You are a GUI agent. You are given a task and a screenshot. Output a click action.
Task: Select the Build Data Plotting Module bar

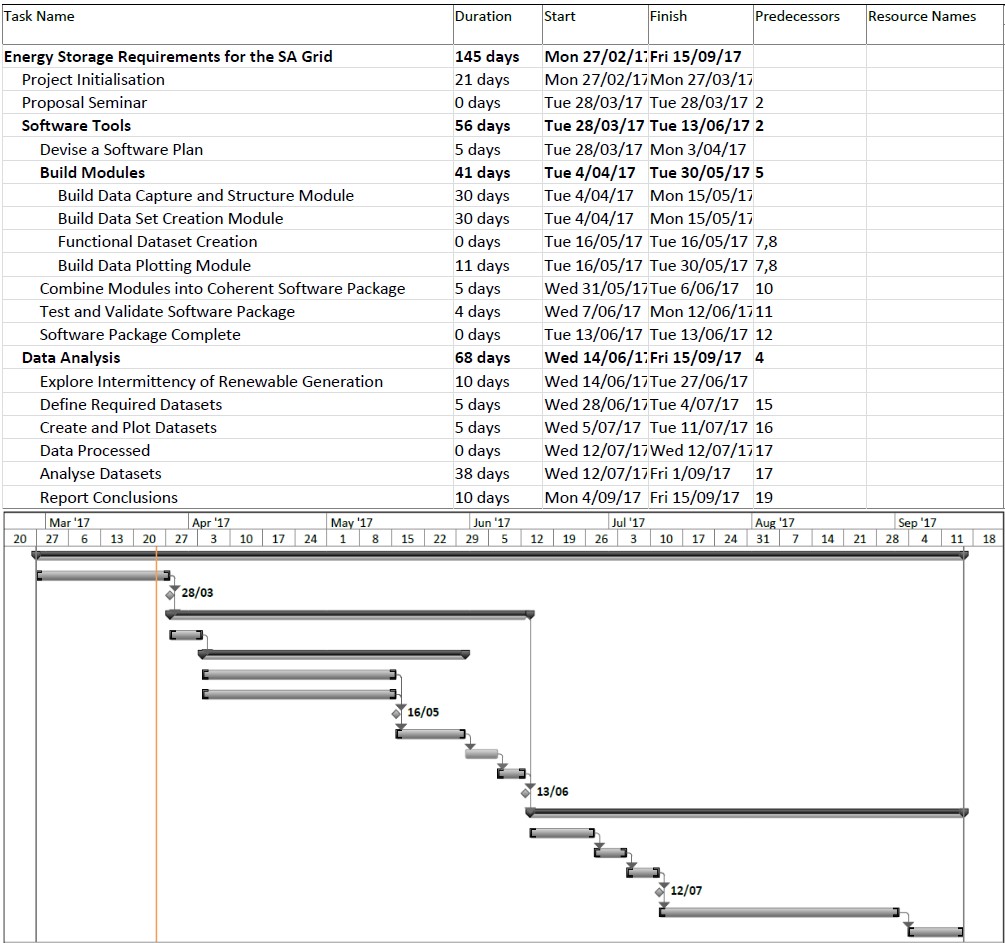click(430, 733)
